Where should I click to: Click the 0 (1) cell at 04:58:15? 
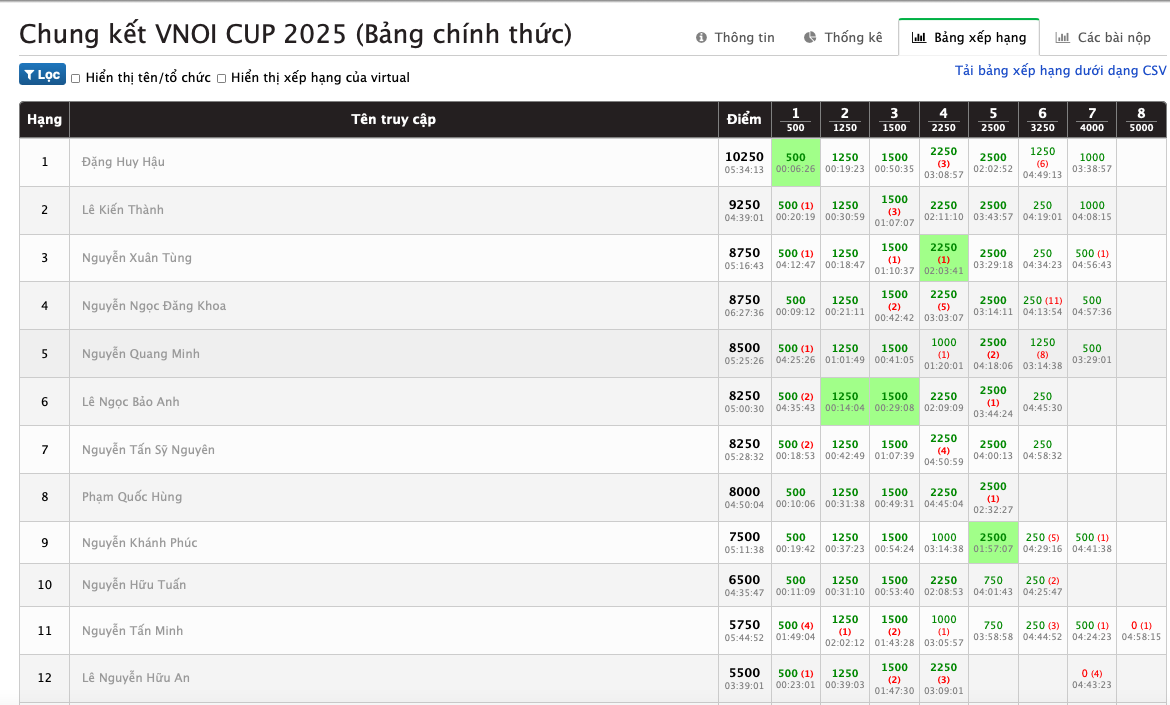point(1141,630)
